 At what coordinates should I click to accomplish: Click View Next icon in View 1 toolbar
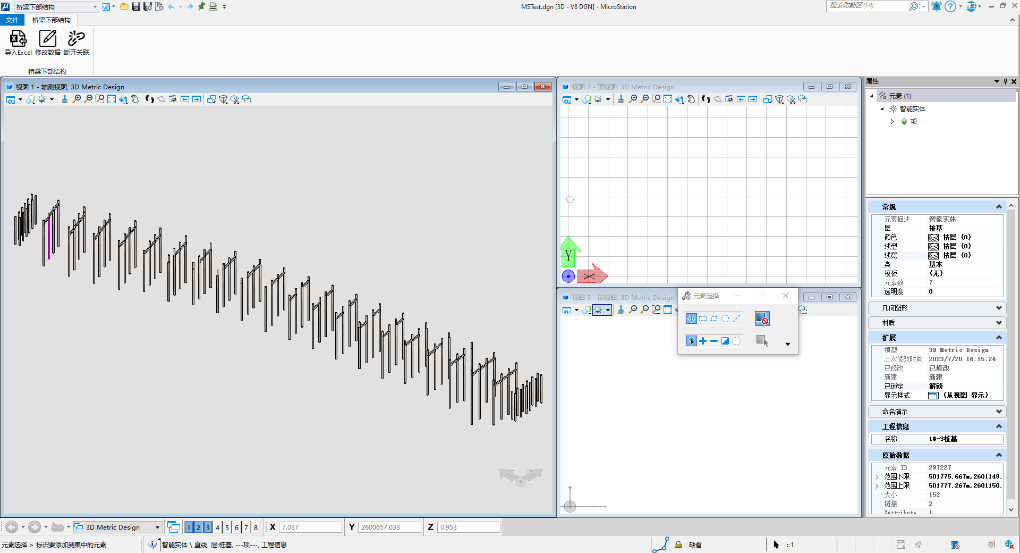[x=196, y=100]
